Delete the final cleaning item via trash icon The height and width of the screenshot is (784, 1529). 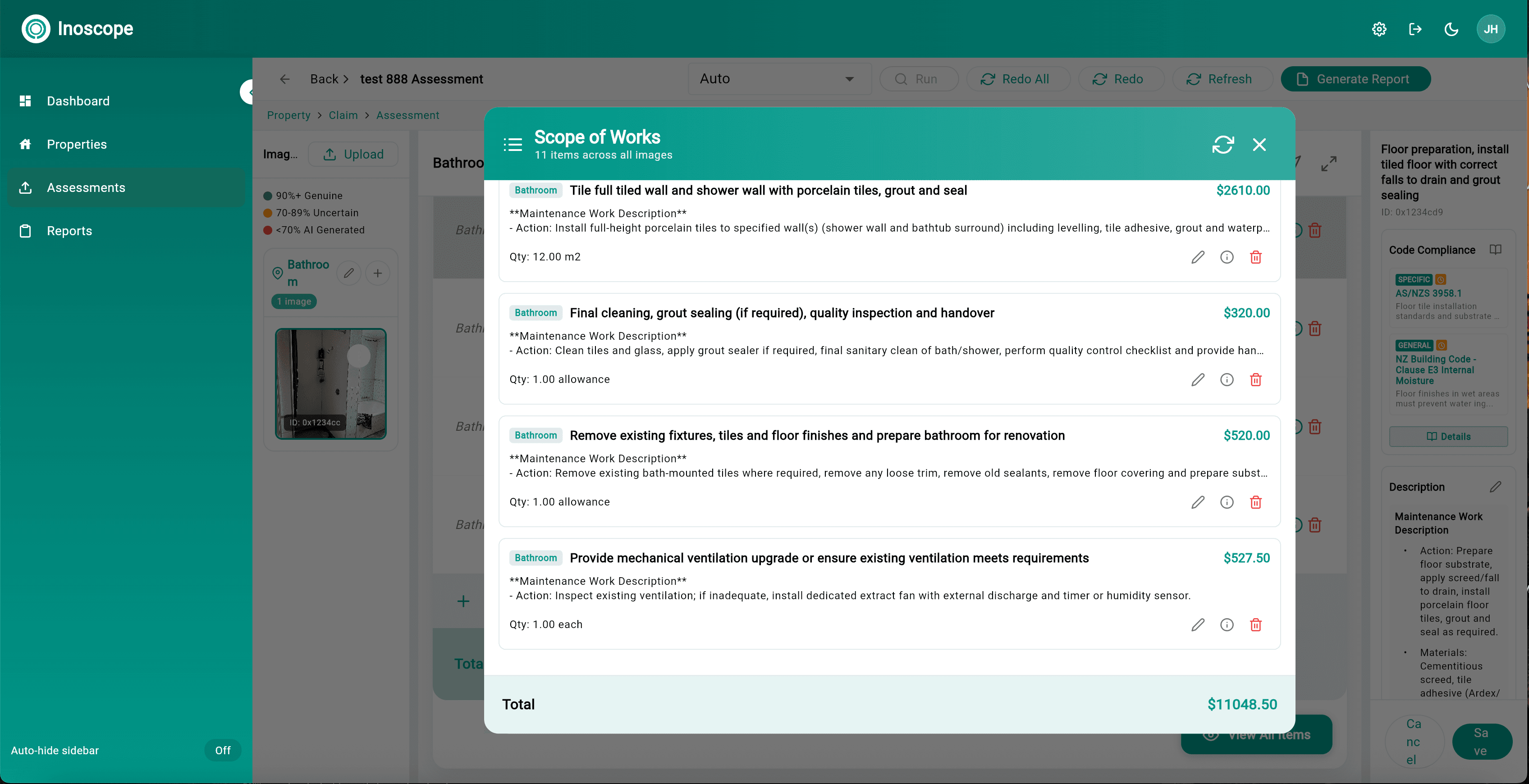click(x=1256, y=379)
